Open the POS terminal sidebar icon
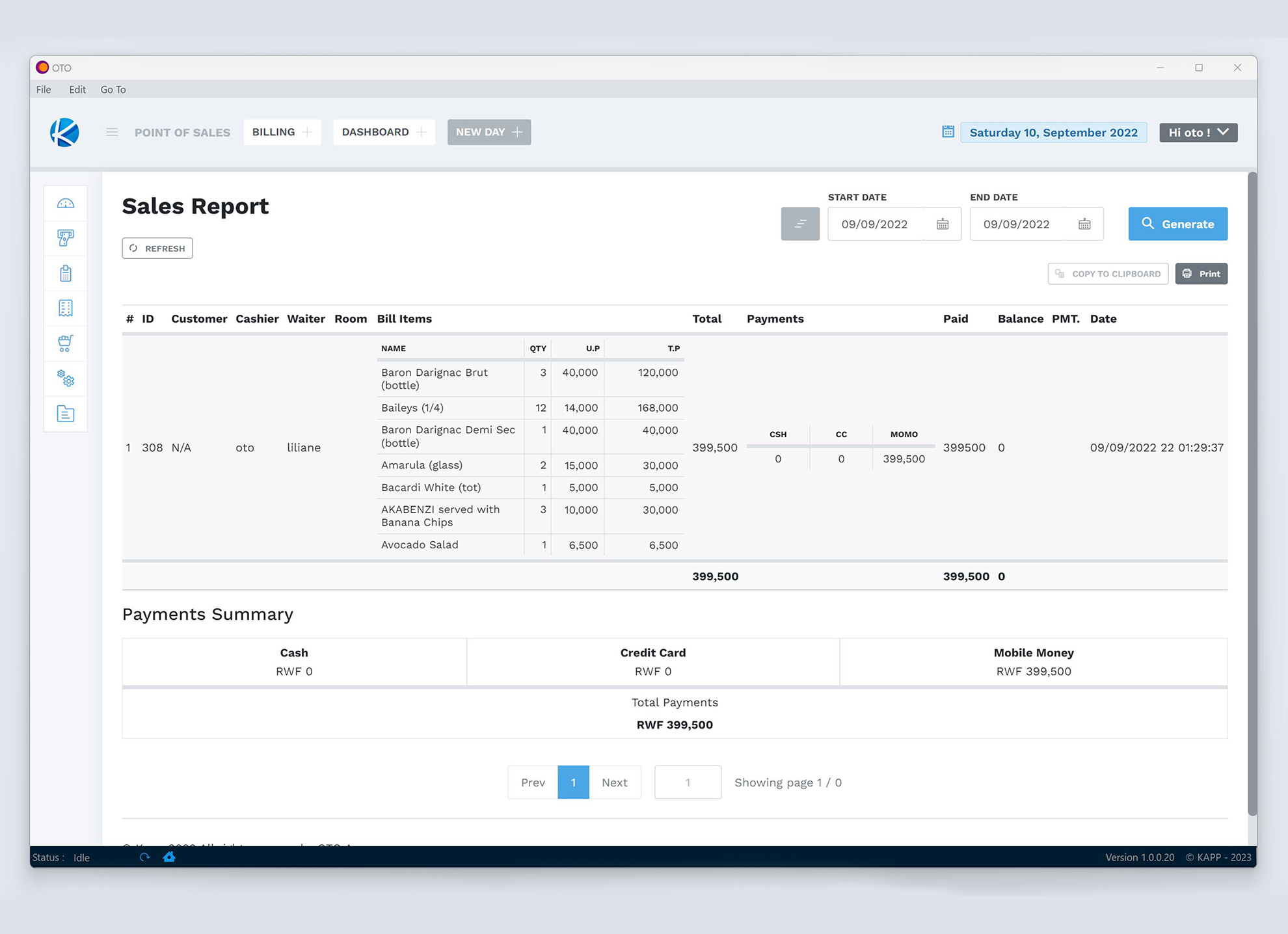This screenshot has width=1288, height=934. pos(65,273)
